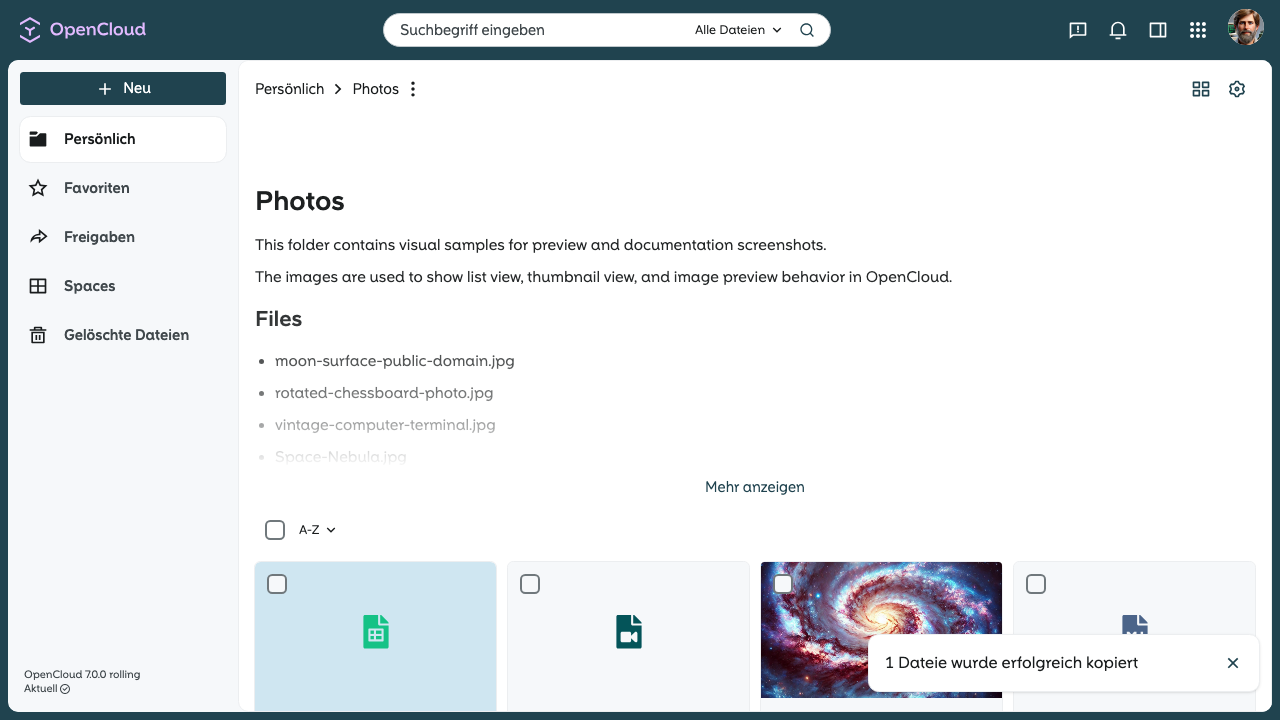Expand the Alle Dateien search scope dropdown
This screenshot has height=720, width=1280.
pyautogui.click(x=738, y=30)
